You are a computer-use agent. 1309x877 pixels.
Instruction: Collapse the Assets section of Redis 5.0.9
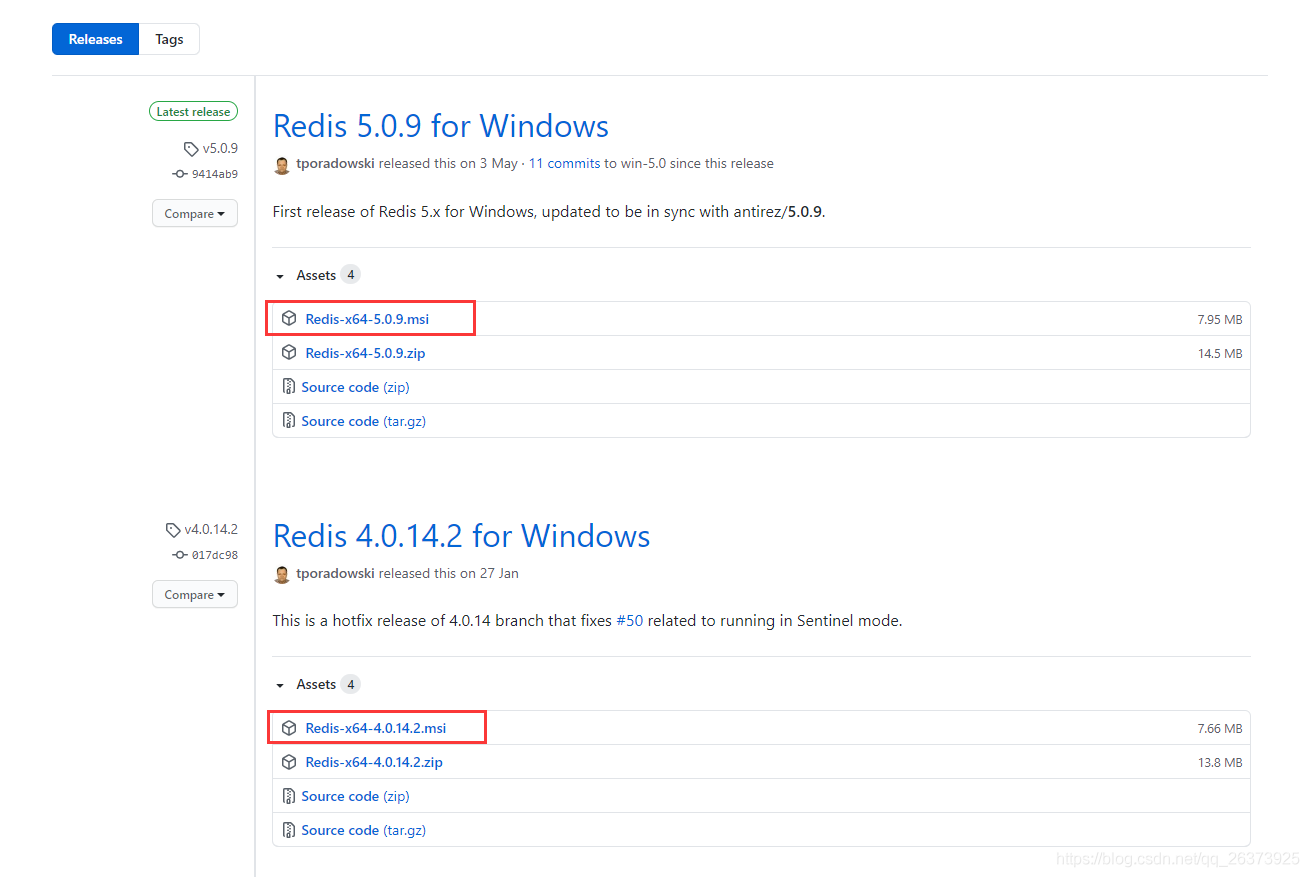coord(281,276)
